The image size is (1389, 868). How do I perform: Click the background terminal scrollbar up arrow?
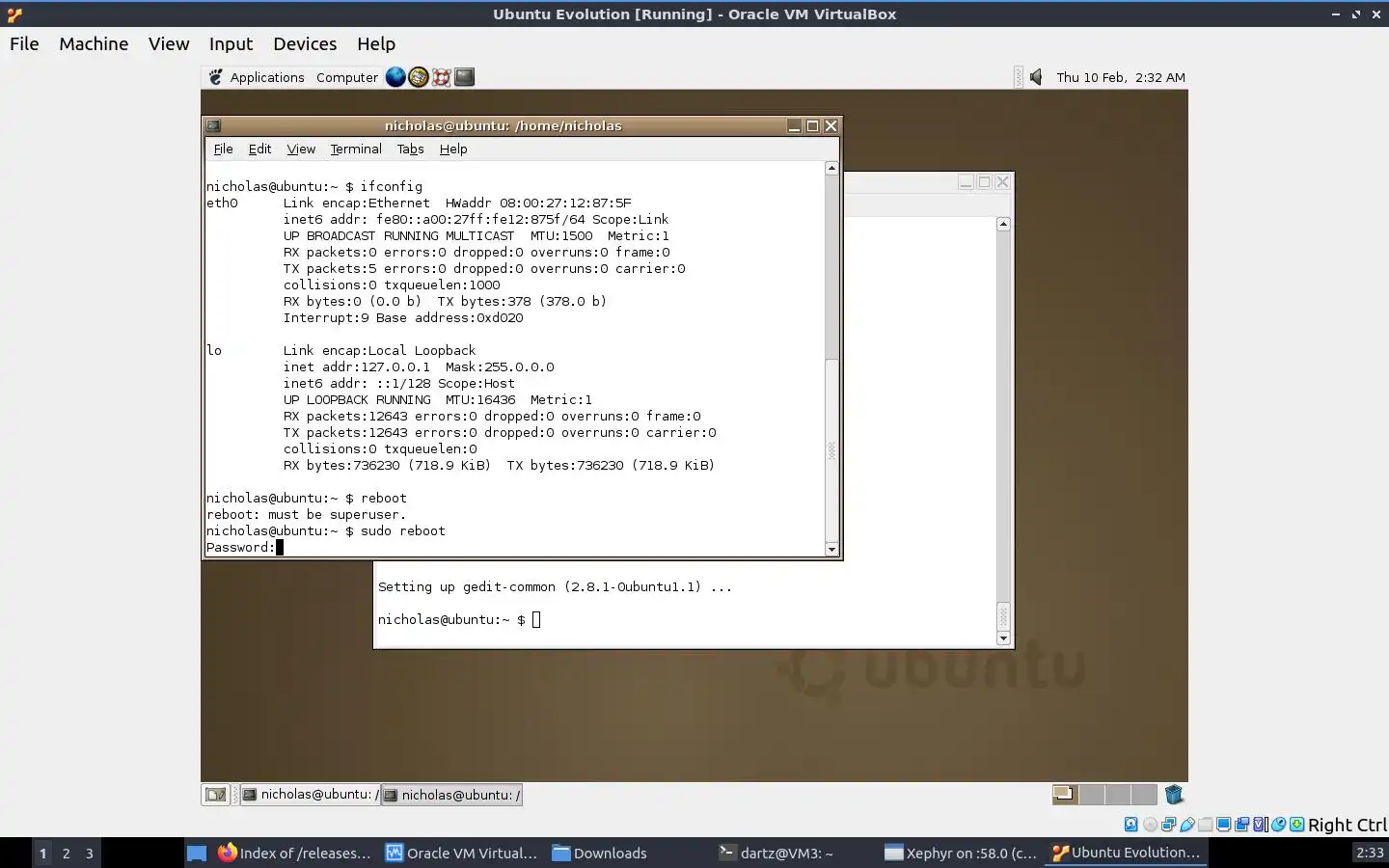(x=1003, y=224)
